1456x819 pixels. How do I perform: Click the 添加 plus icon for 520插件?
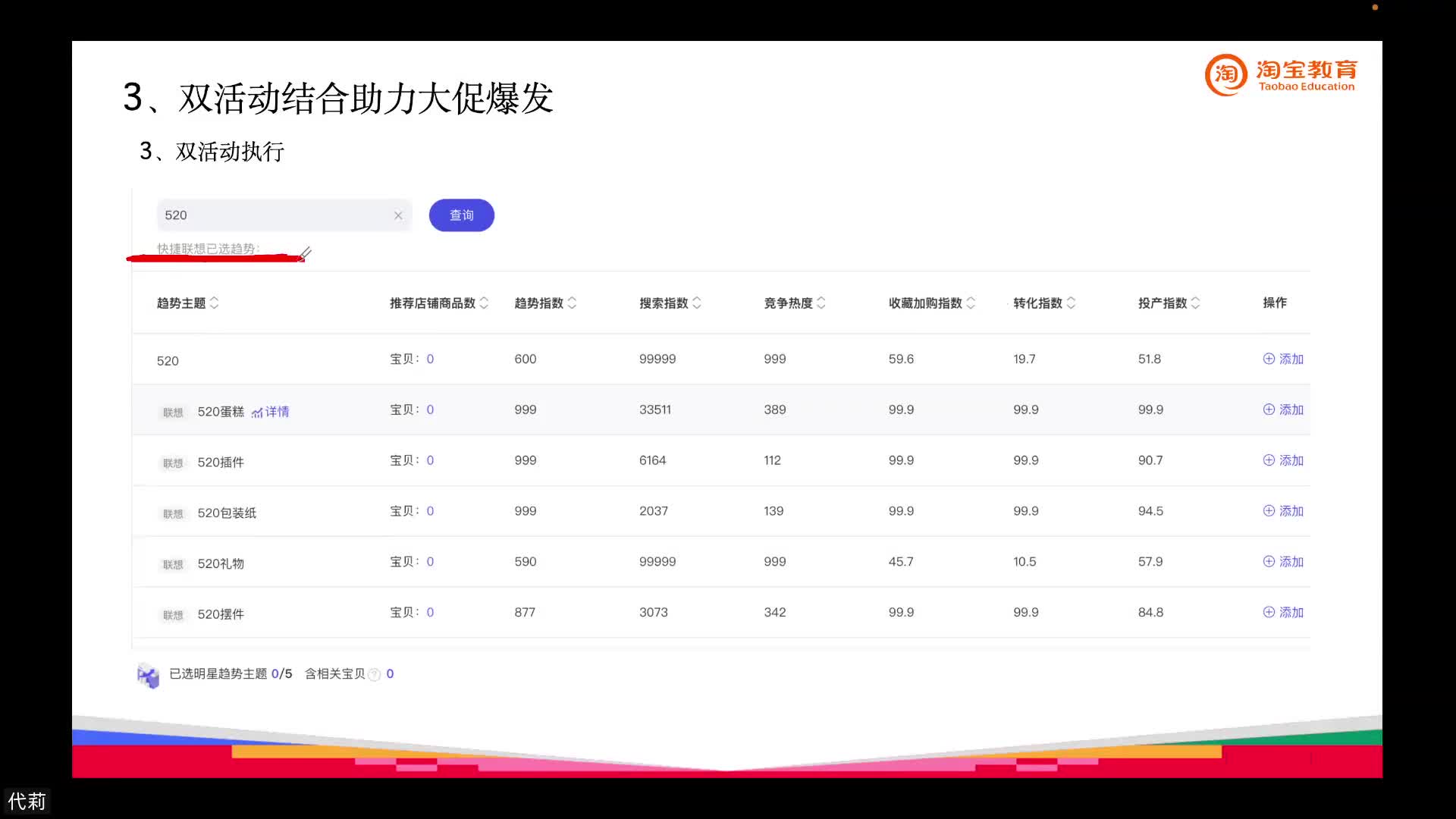(1269, 460)
